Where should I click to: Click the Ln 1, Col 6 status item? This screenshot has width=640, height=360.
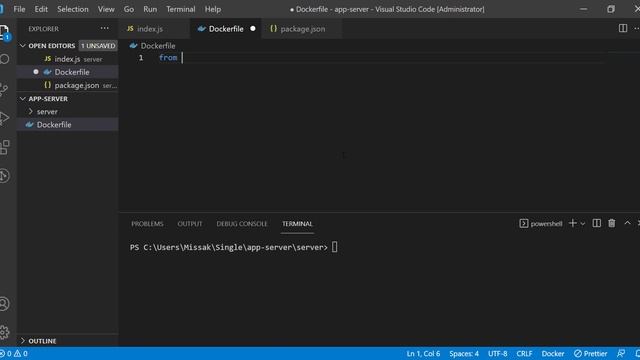coord(423,353)
